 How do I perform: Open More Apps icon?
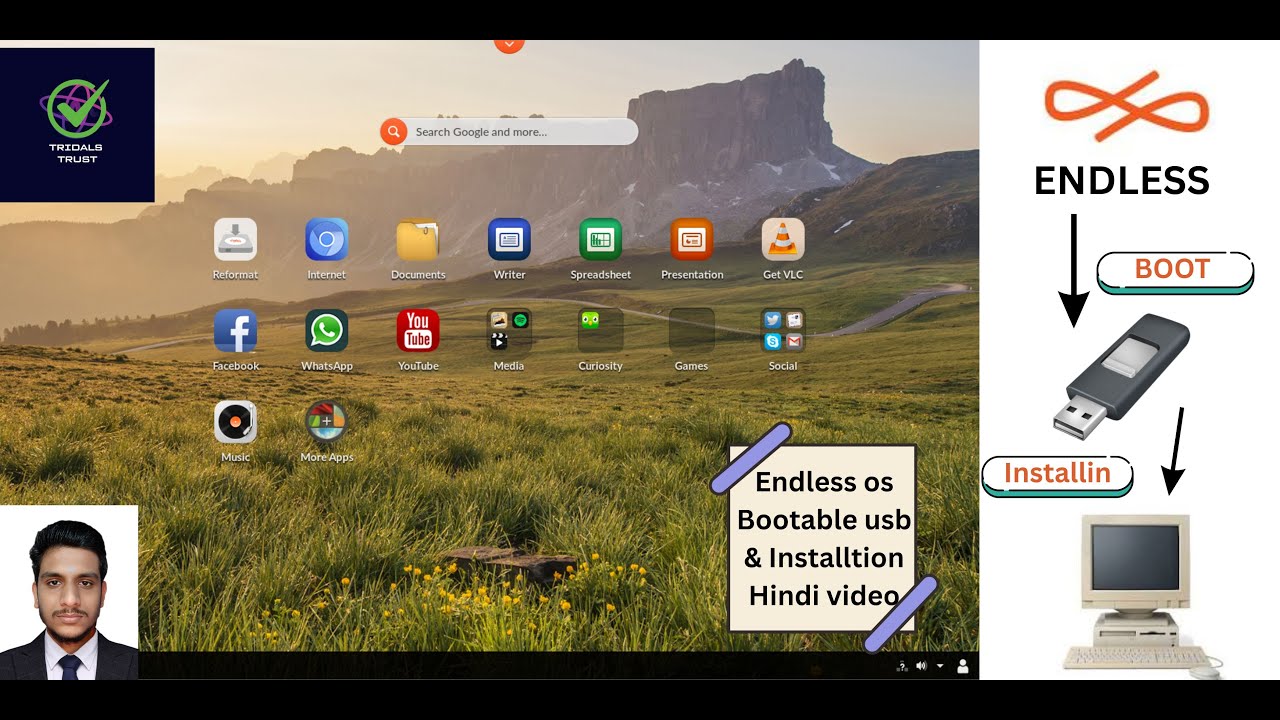coord(326,422)
